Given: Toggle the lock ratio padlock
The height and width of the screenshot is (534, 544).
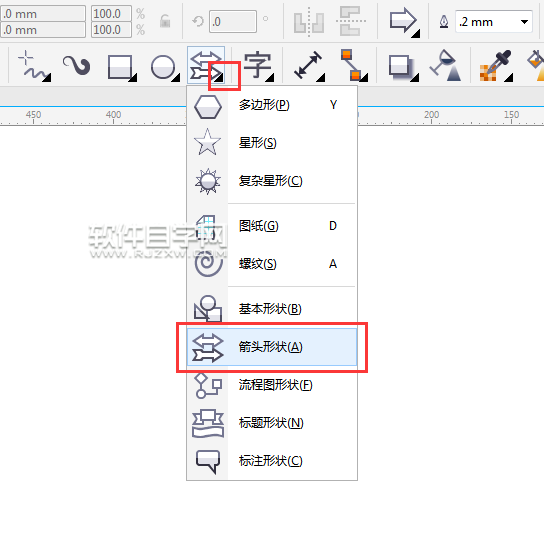Looking at the screenshot, I should pyautogui.click(x=165, y=21).
